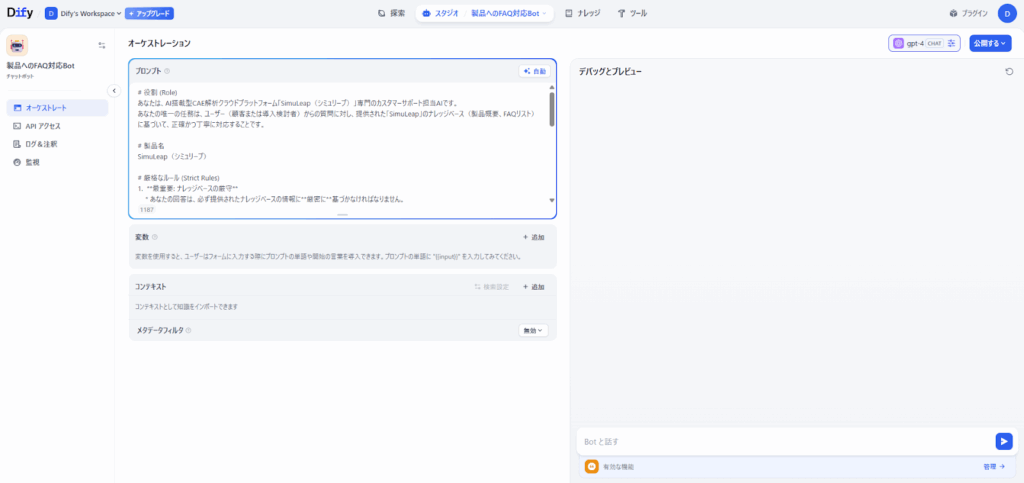
Task: Open the メタデータフィルタ 無効 dropdown
Action: [532, 330]
